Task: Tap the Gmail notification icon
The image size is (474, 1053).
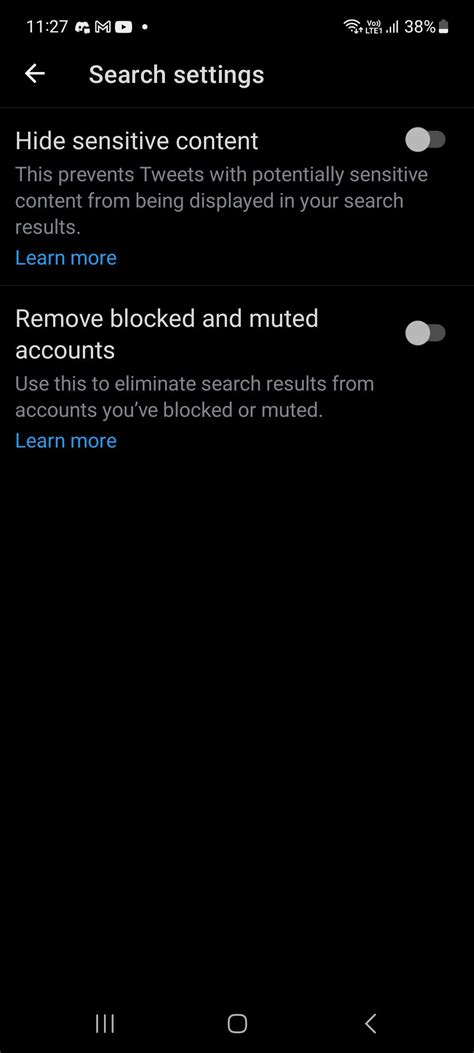Action: coord(103,27)
